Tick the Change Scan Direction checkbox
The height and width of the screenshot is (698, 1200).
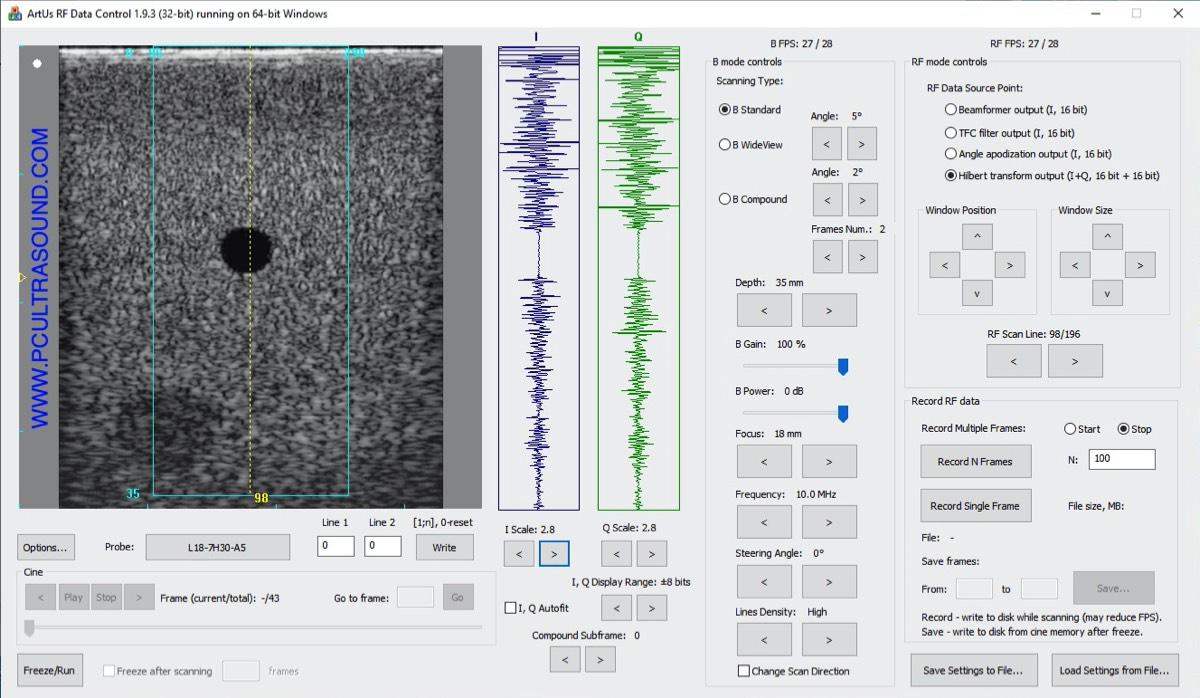coord(744,671)
